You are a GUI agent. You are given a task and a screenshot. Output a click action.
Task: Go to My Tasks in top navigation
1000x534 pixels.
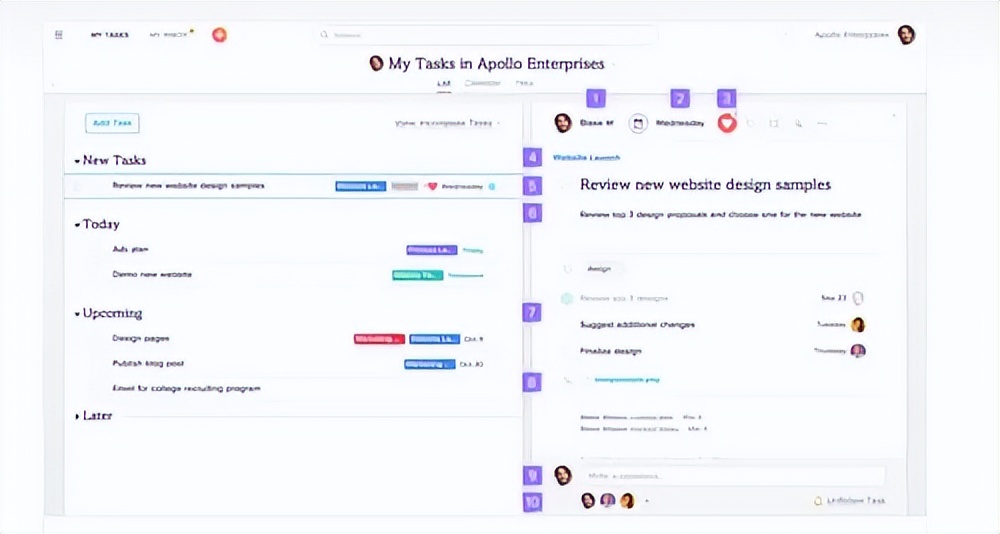(109, 34)
